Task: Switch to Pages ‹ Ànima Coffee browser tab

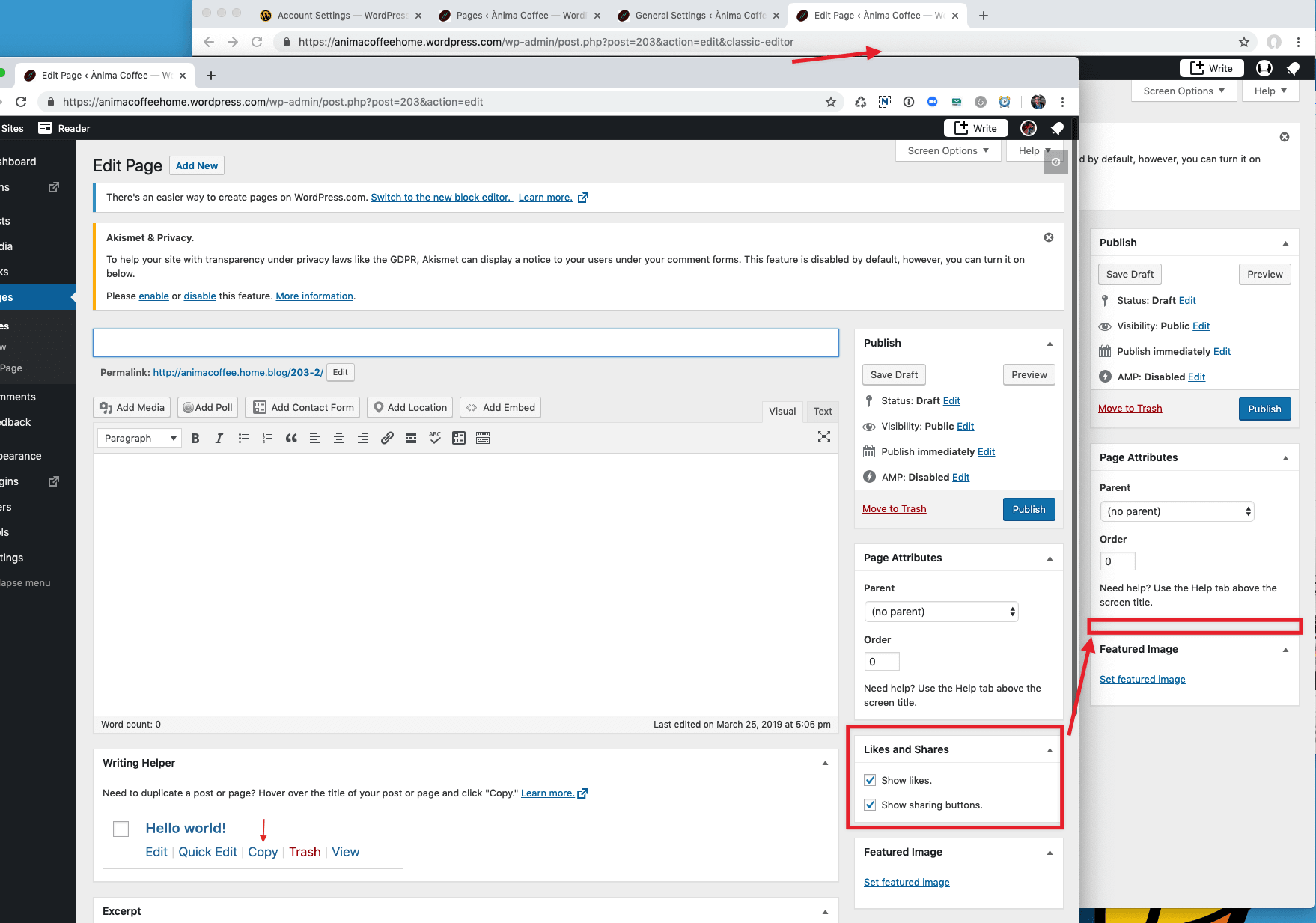Action: click(520, 16)
